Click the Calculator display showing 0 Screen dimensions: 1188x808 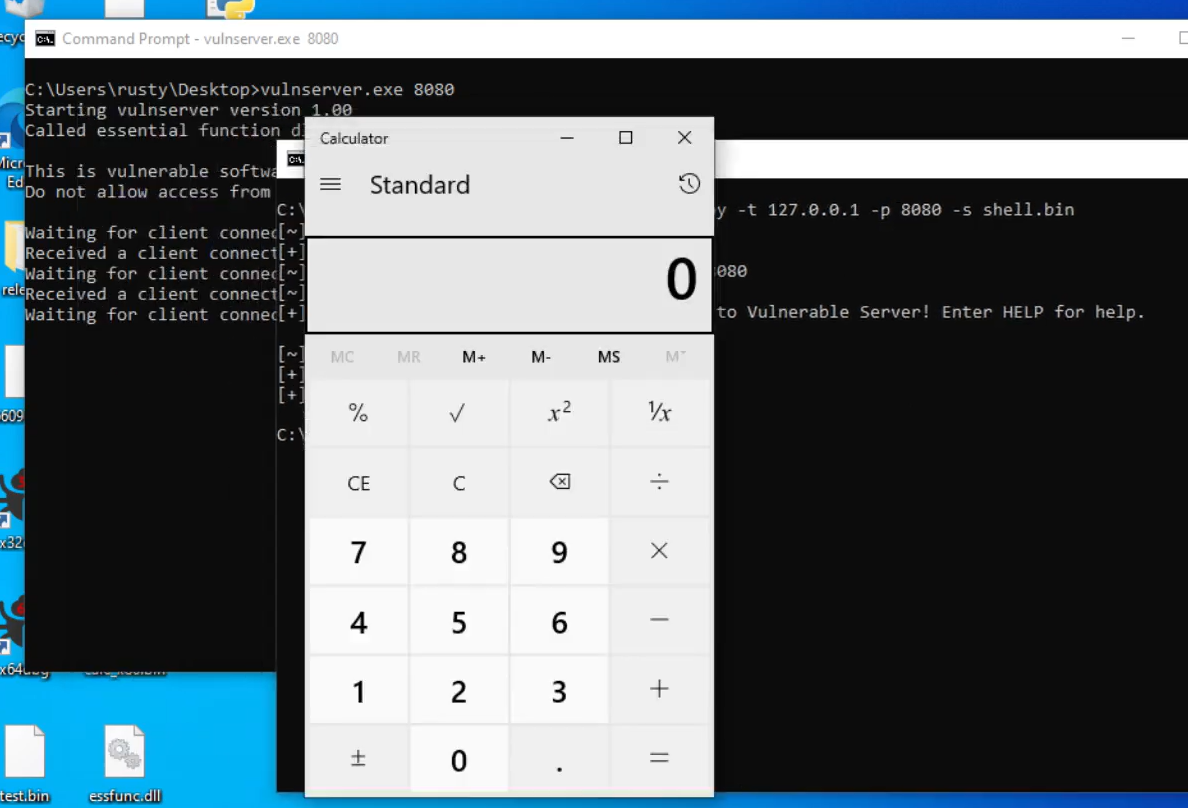pyautogui.click(x=509, y=284)
